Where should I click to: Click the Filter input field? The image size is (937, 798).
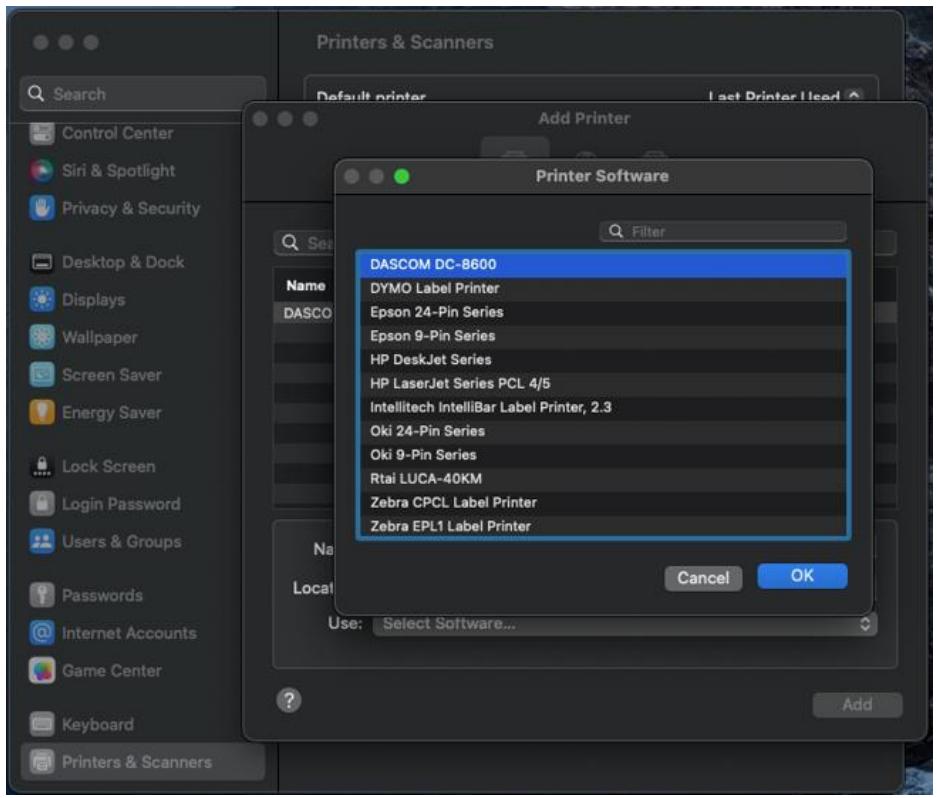click(x=723, y=231)
